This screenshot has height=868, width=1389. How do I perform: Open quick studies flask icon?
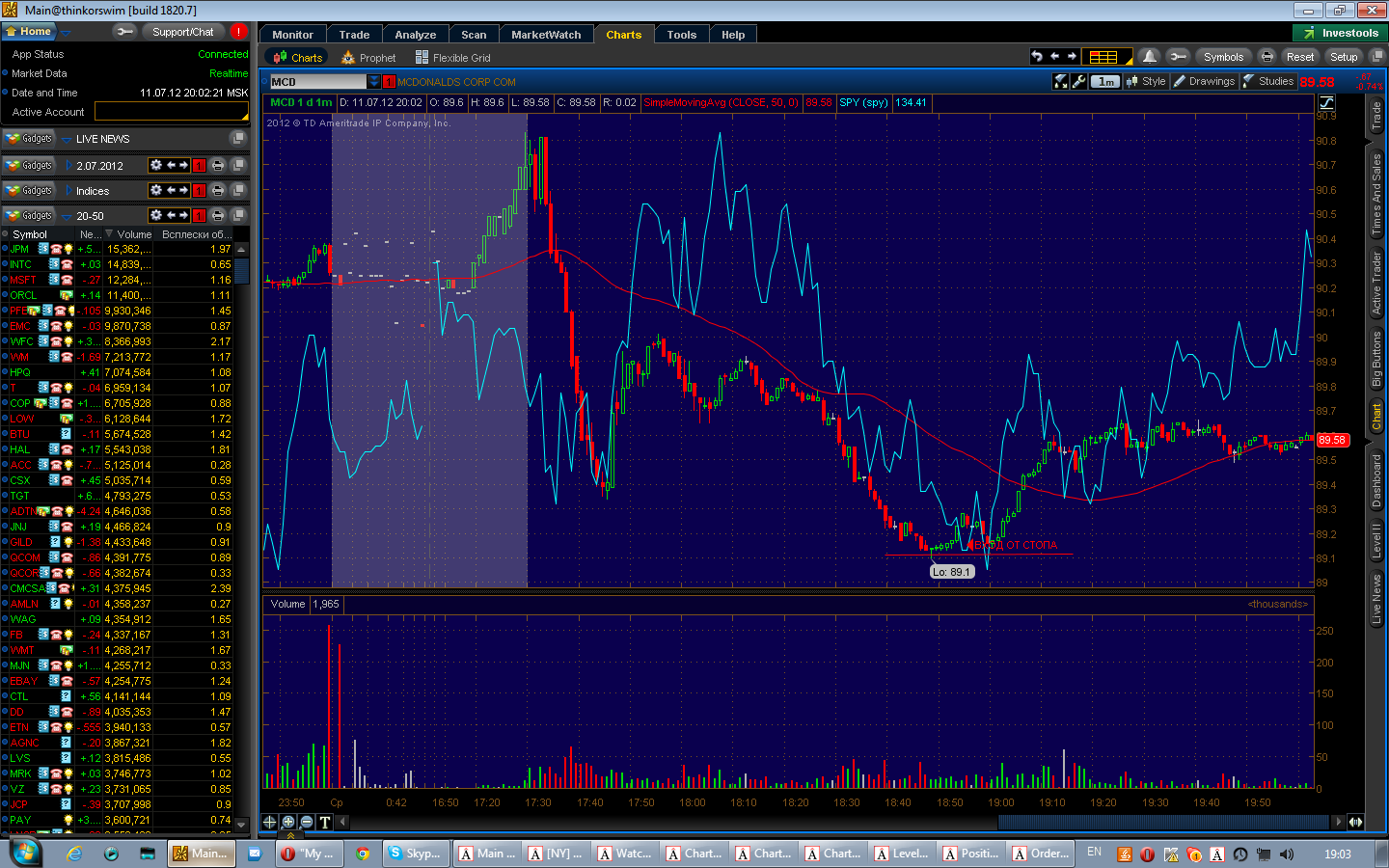tap(1061, 82)
